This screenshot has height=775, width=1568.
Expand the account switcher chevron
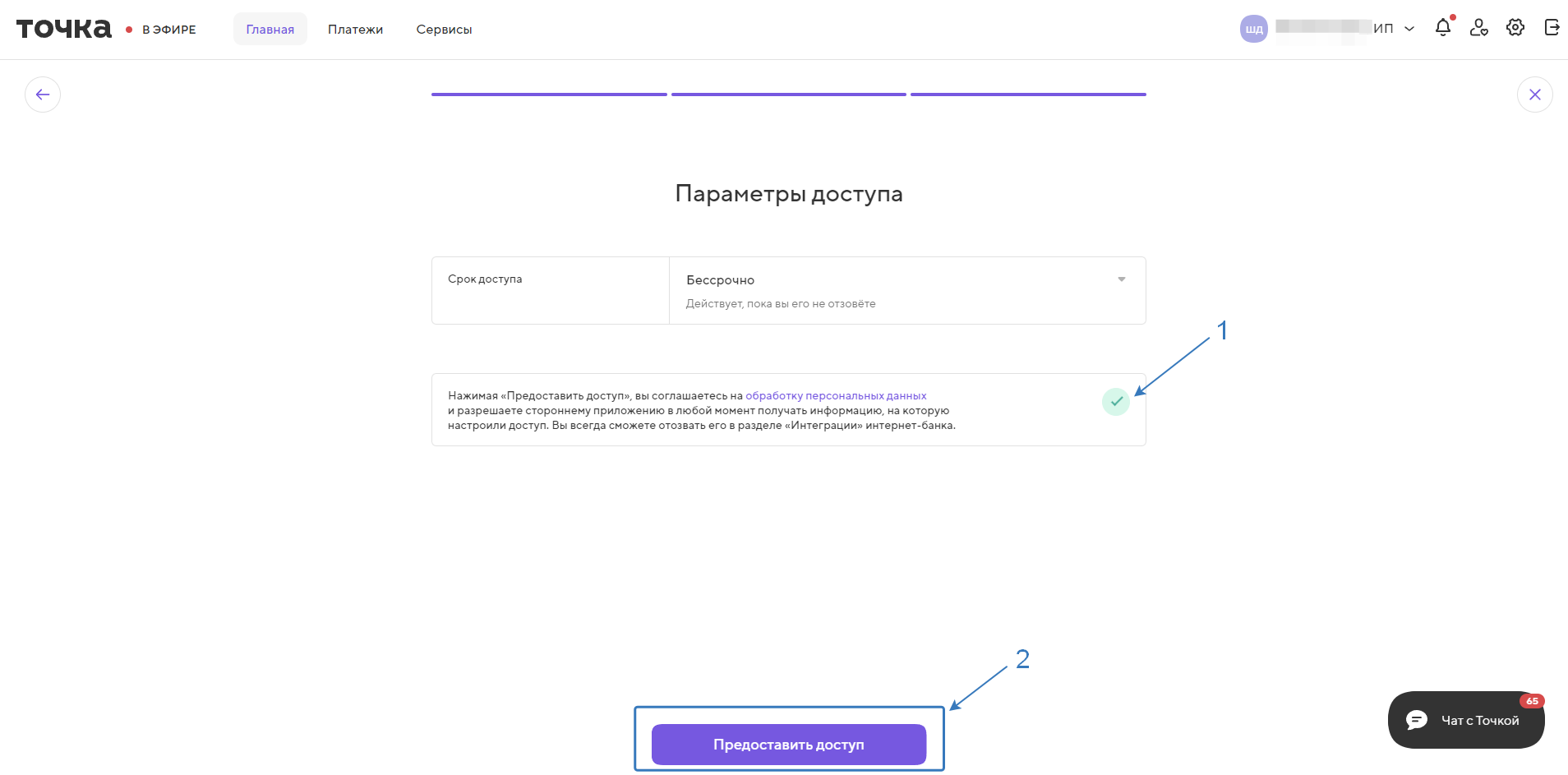[1409, 29]
